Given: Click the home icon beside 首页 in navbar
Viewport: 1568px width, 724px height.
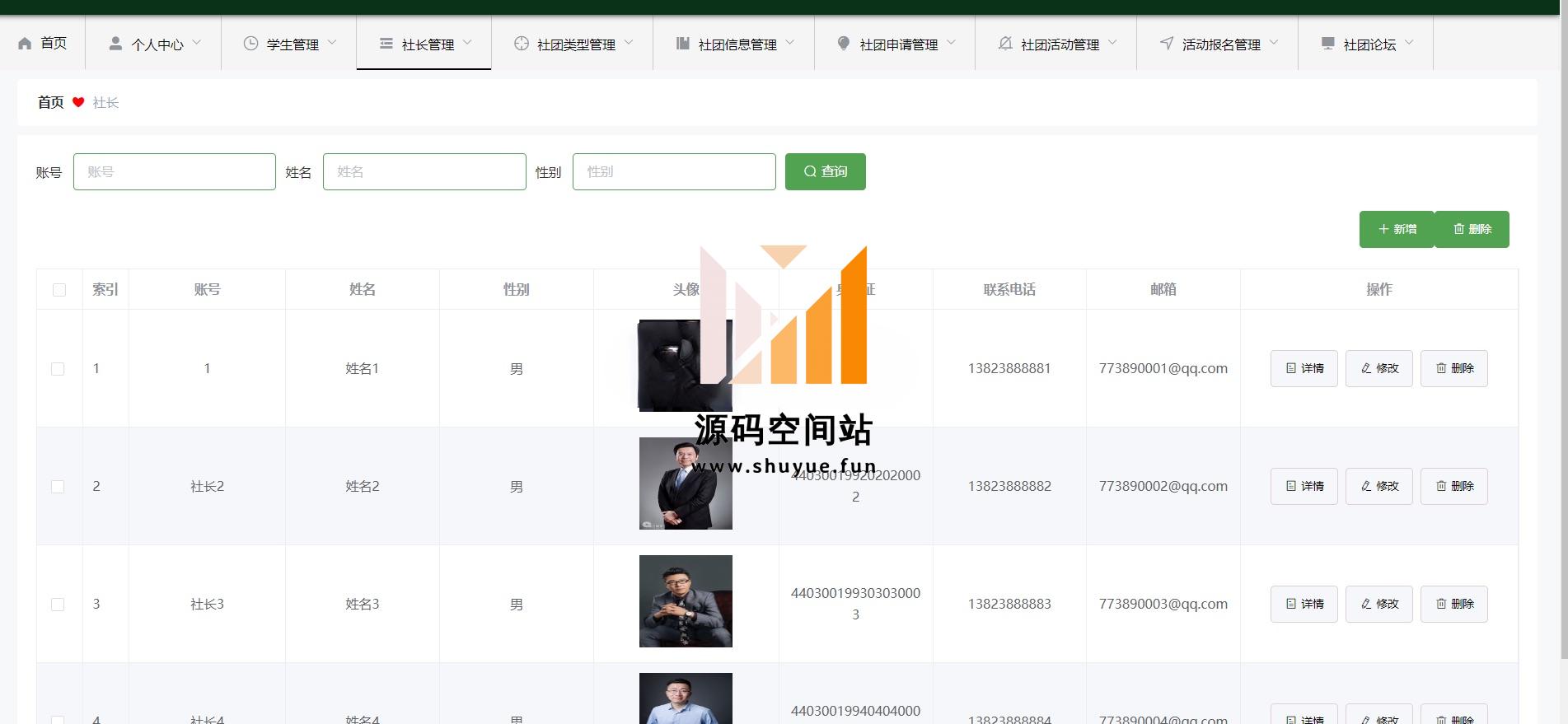Looking at the screenshot, I should click(25, 44).
